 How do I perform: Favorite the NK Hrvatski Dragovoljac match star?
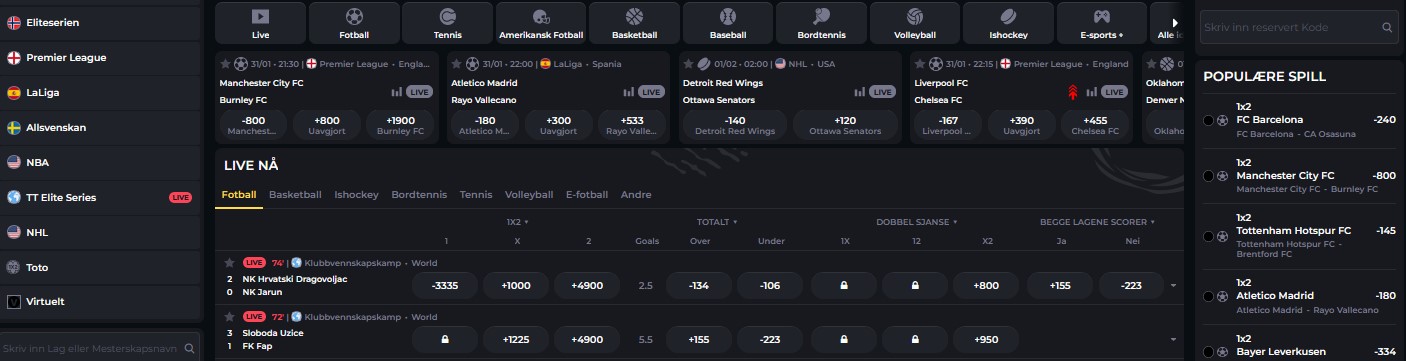coord(228,262)
